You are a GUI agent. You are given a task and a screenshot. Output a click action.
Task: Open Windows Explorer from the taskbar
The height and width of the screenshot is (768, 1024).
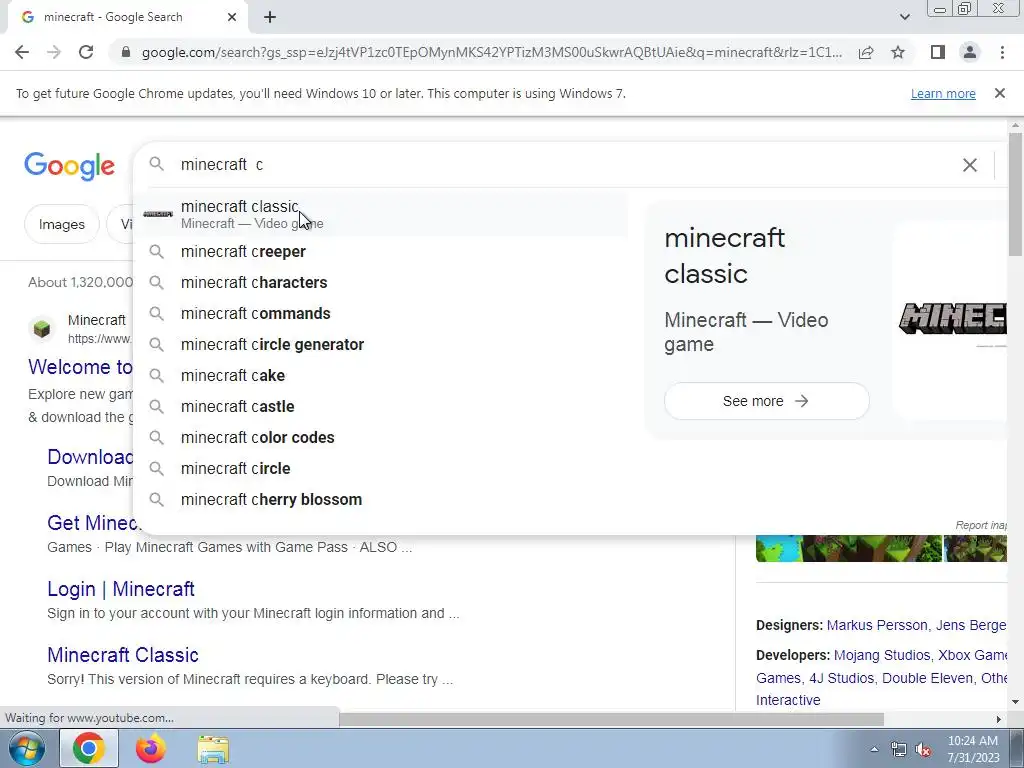pyautogui.click(x=213, y=749)
